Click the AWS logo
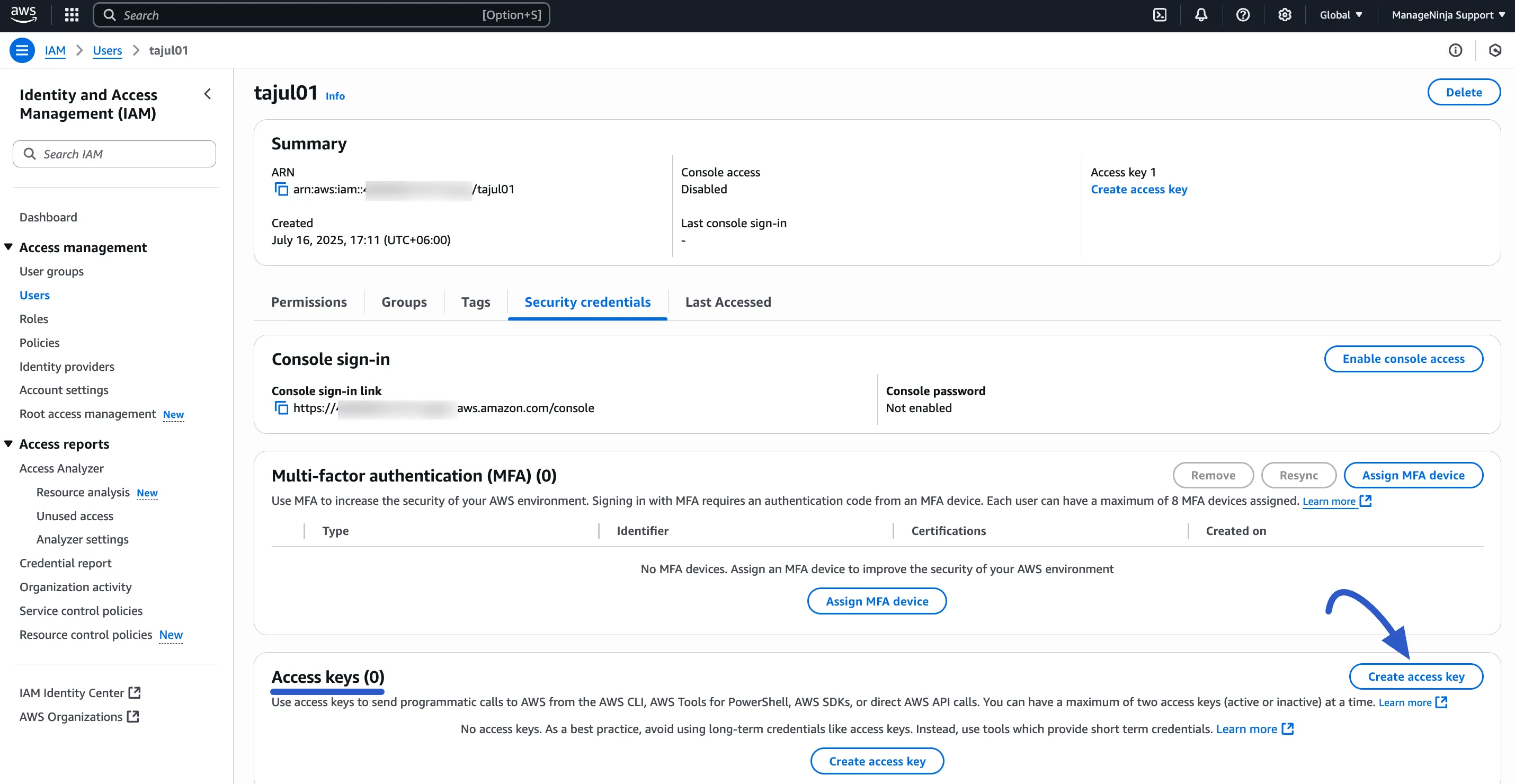Image resolution: width=1515 pixels, height=784 pixels. [24, 15]
